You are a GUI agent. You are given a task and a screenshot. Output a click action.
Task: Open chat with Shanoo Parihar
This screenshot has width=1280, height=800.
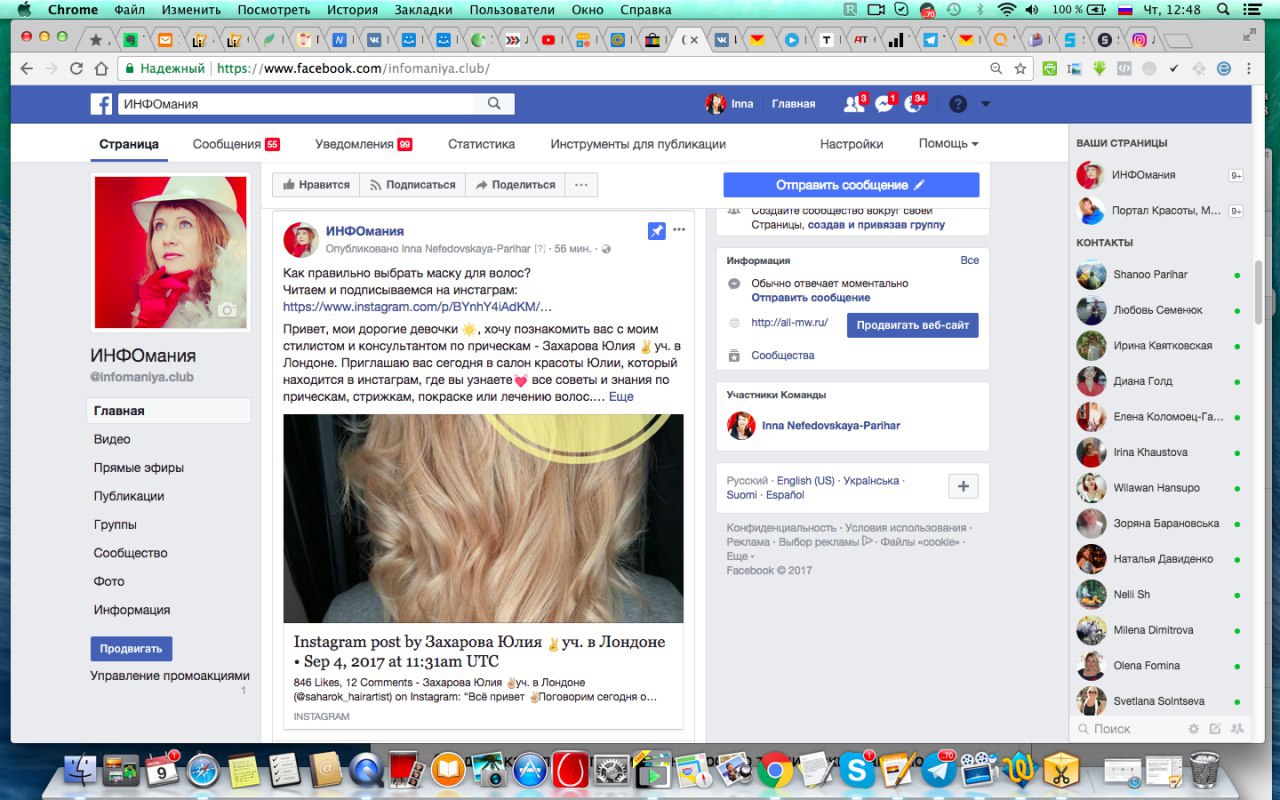(1150, 275)
